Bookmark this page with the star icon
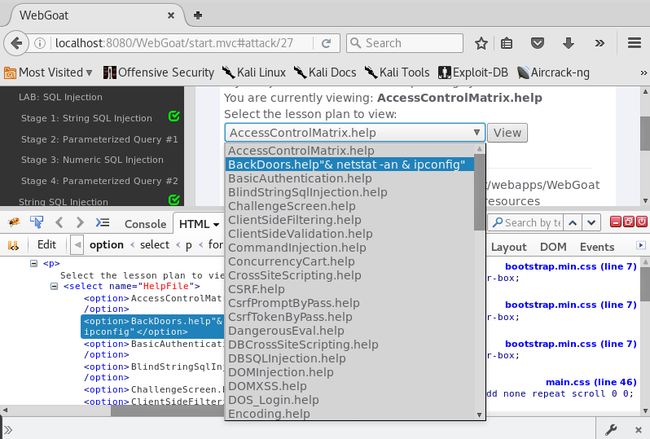Screen dimensions: 650x439 click(x=481, y=43)
